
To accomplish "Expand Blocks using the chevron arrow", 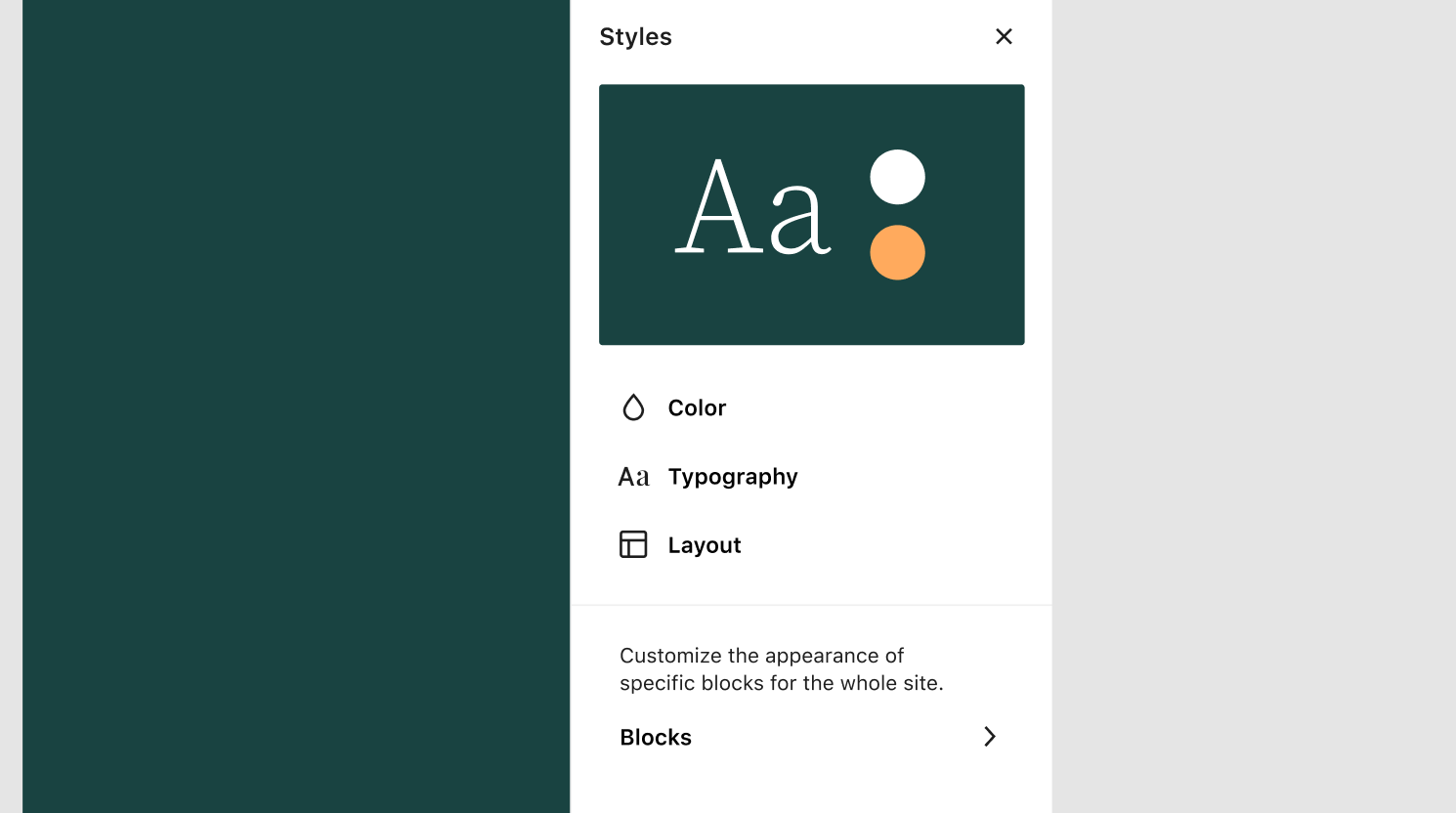I will (x=990, y=737).
